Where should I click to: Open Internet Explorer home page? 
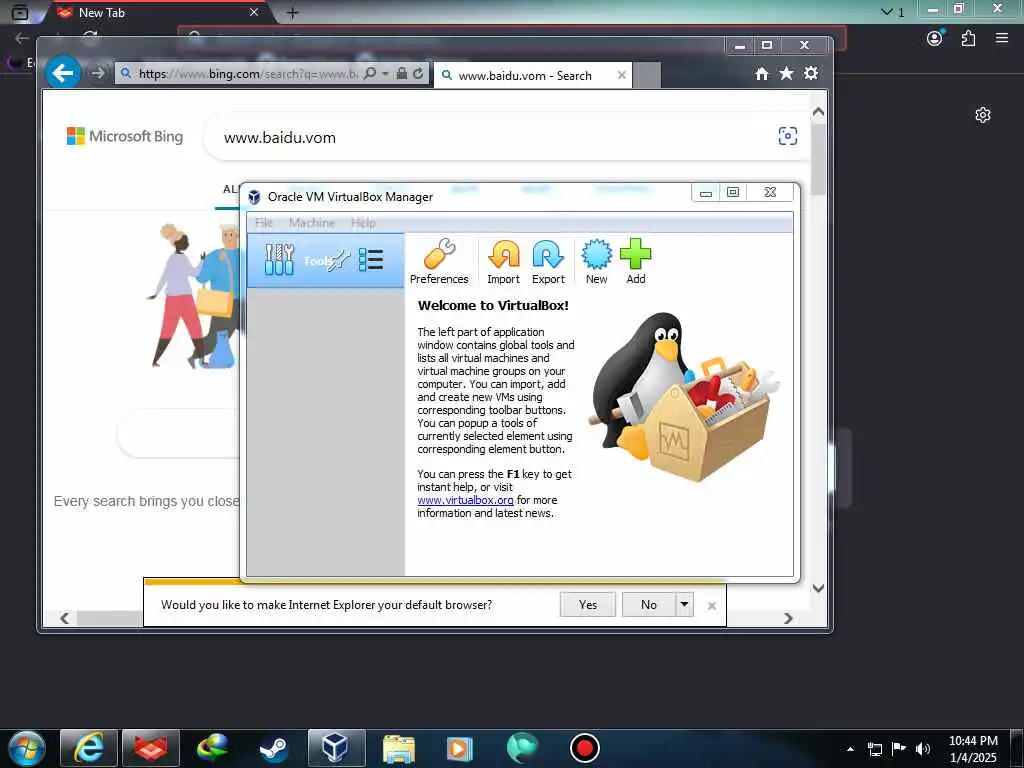[x=761, y=74]
